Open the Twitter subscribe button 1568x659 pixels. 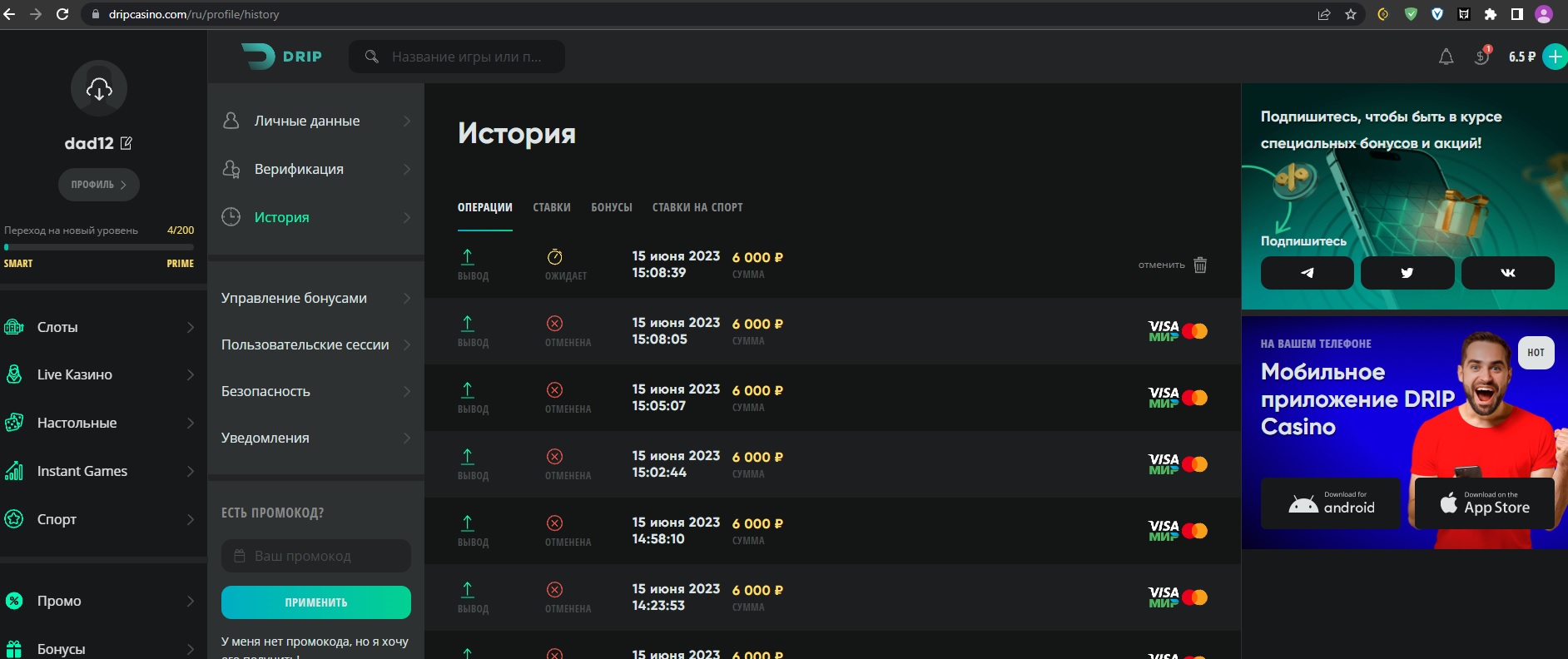pos(1407,273)
